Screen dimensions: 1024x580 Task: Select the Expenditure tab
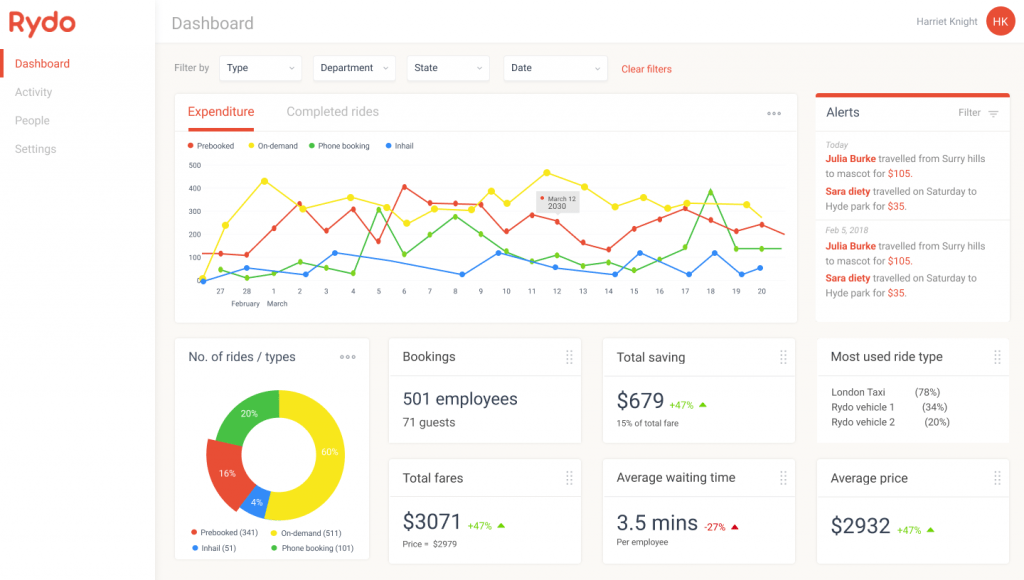[221, 112]
